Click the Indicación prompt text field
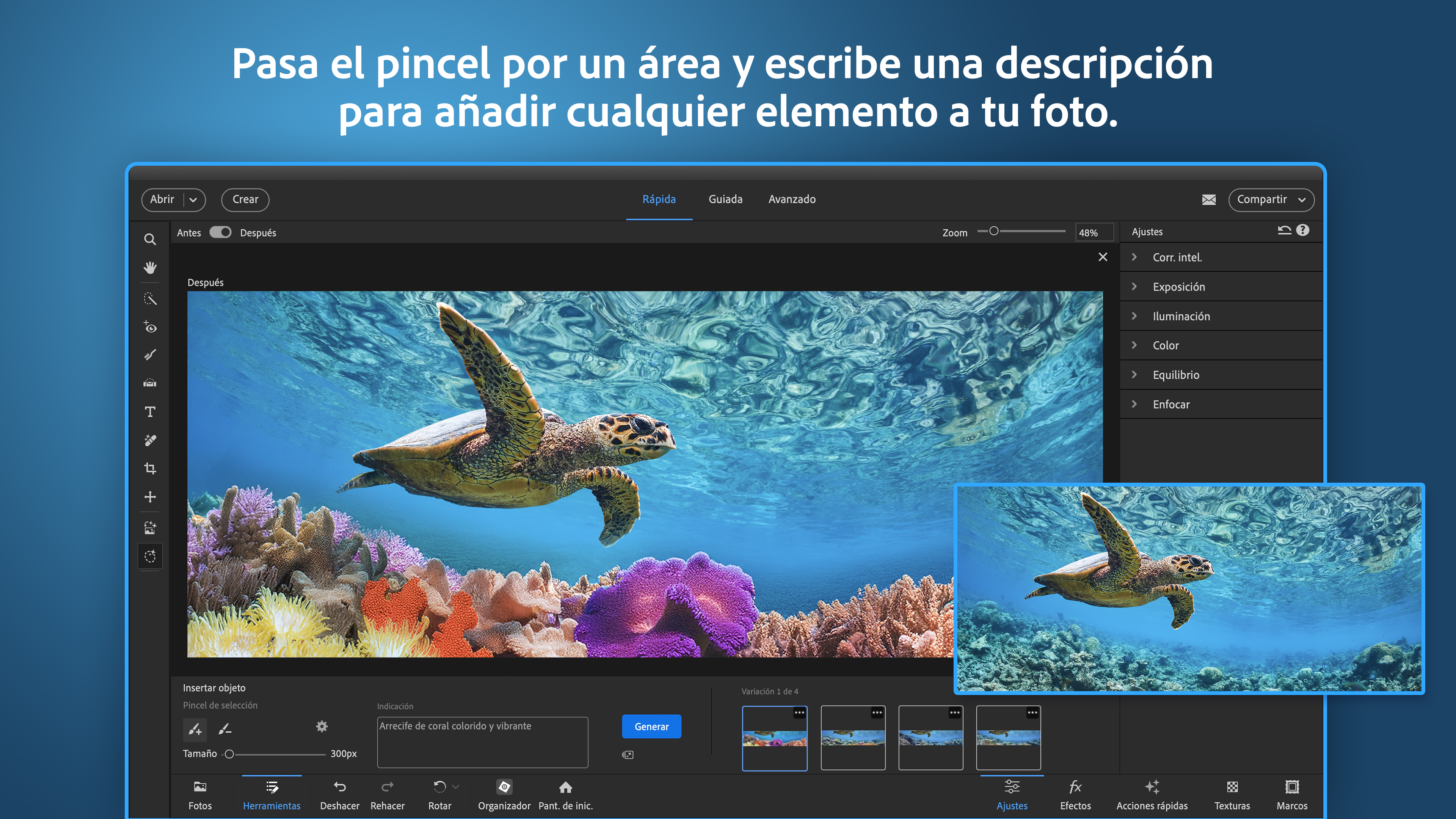Screen dimensions: 1456x819 (483, 742)
